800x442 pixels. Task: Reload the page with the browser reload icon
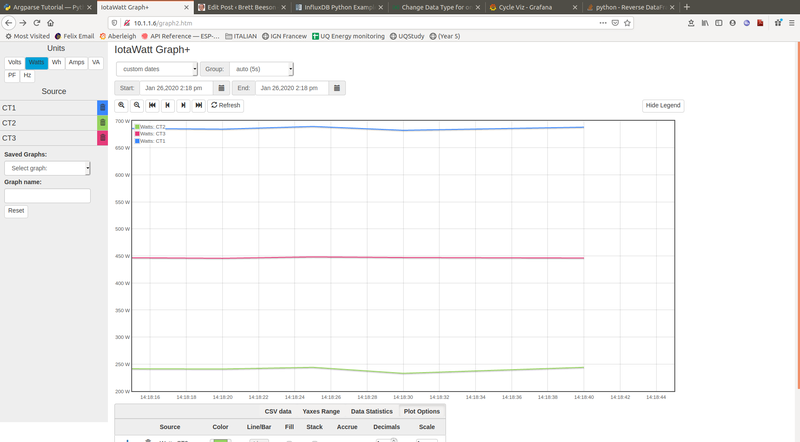pyautogui.click(x=37, y=23)
